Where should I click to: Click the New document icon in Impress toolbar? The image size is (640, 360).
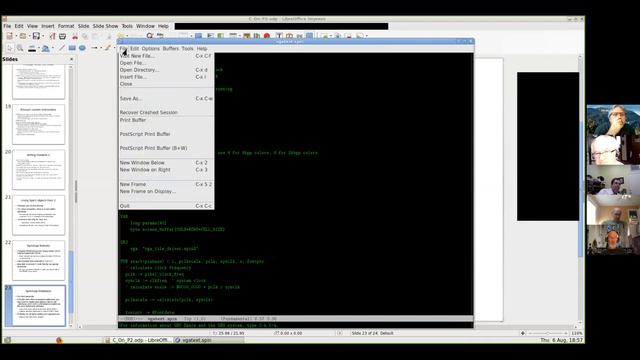click(x=9, y=36)
